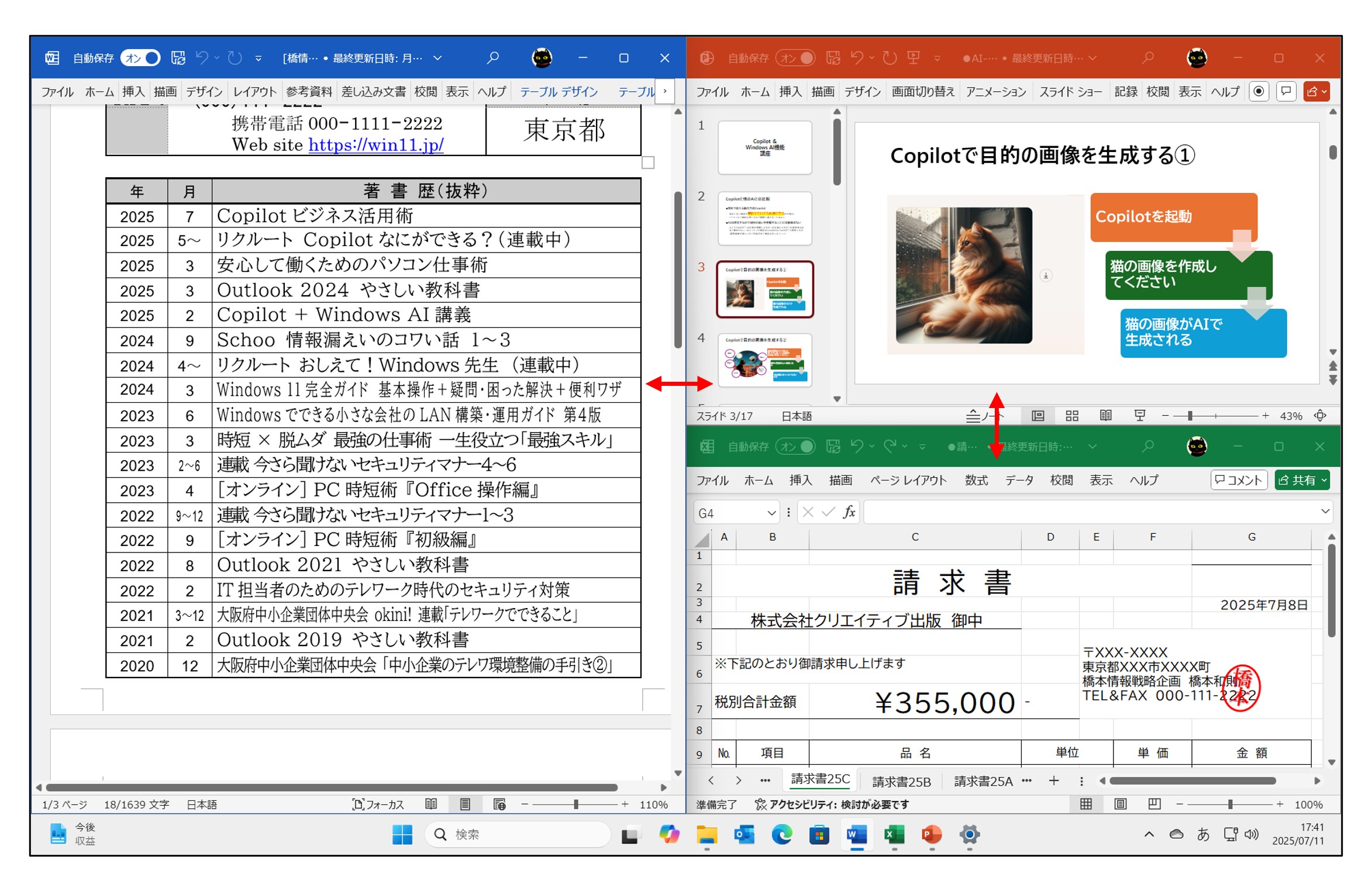
Task: Switch to 請求書25B sheet tab
Action: 901,781
